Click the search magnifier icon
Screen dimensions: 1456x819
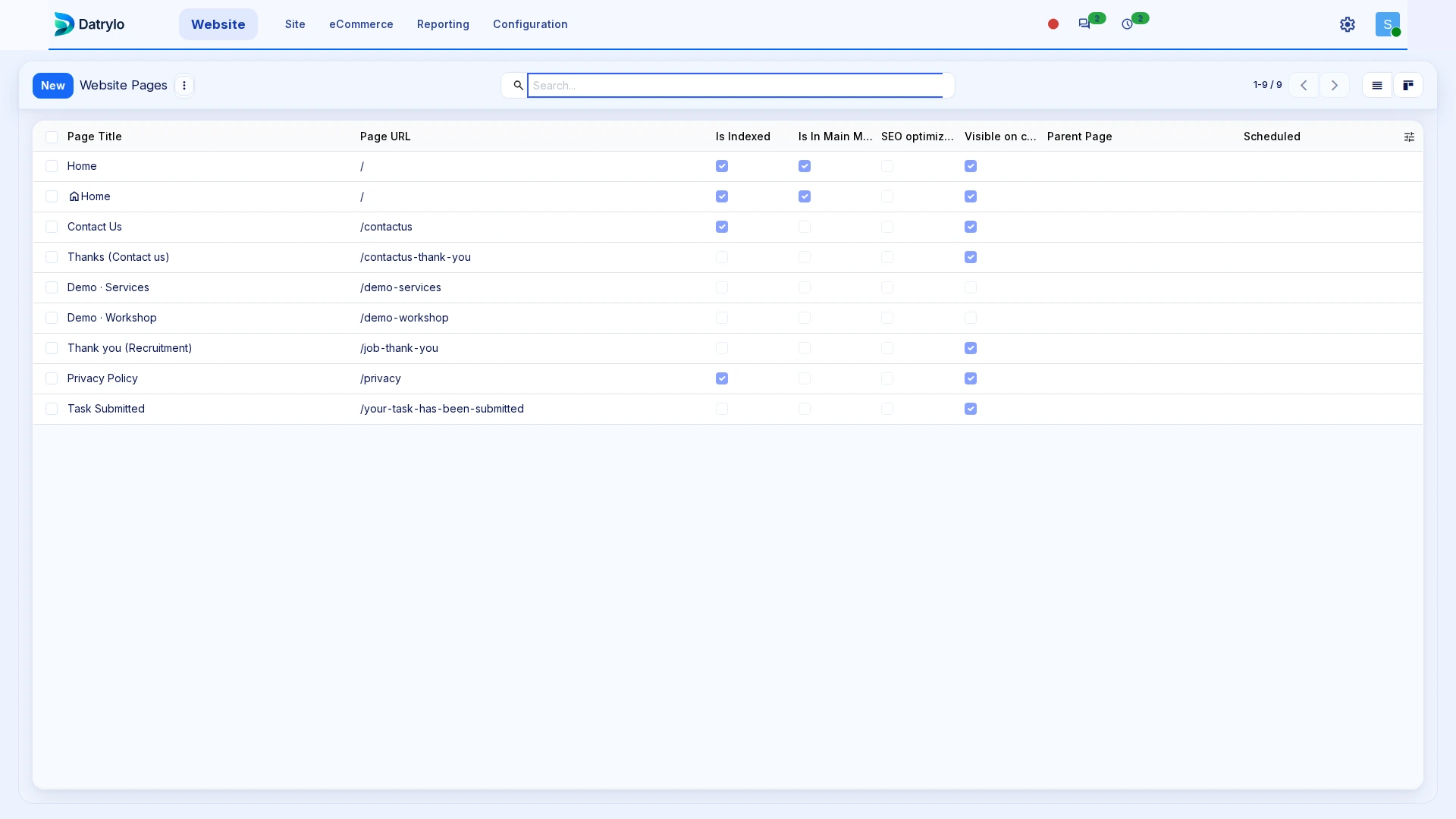point(518,86)
